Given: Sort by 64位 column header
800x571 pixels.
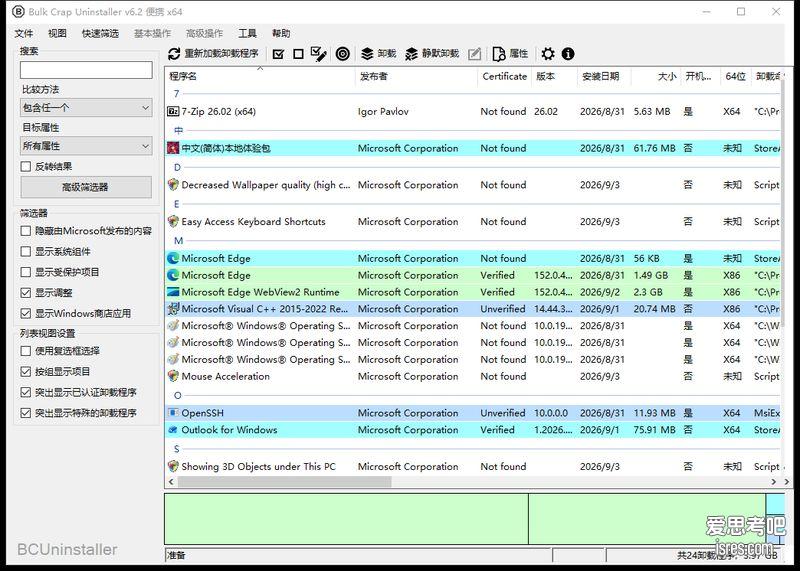Looking at the screenshot, I should [x=735, y=77].
